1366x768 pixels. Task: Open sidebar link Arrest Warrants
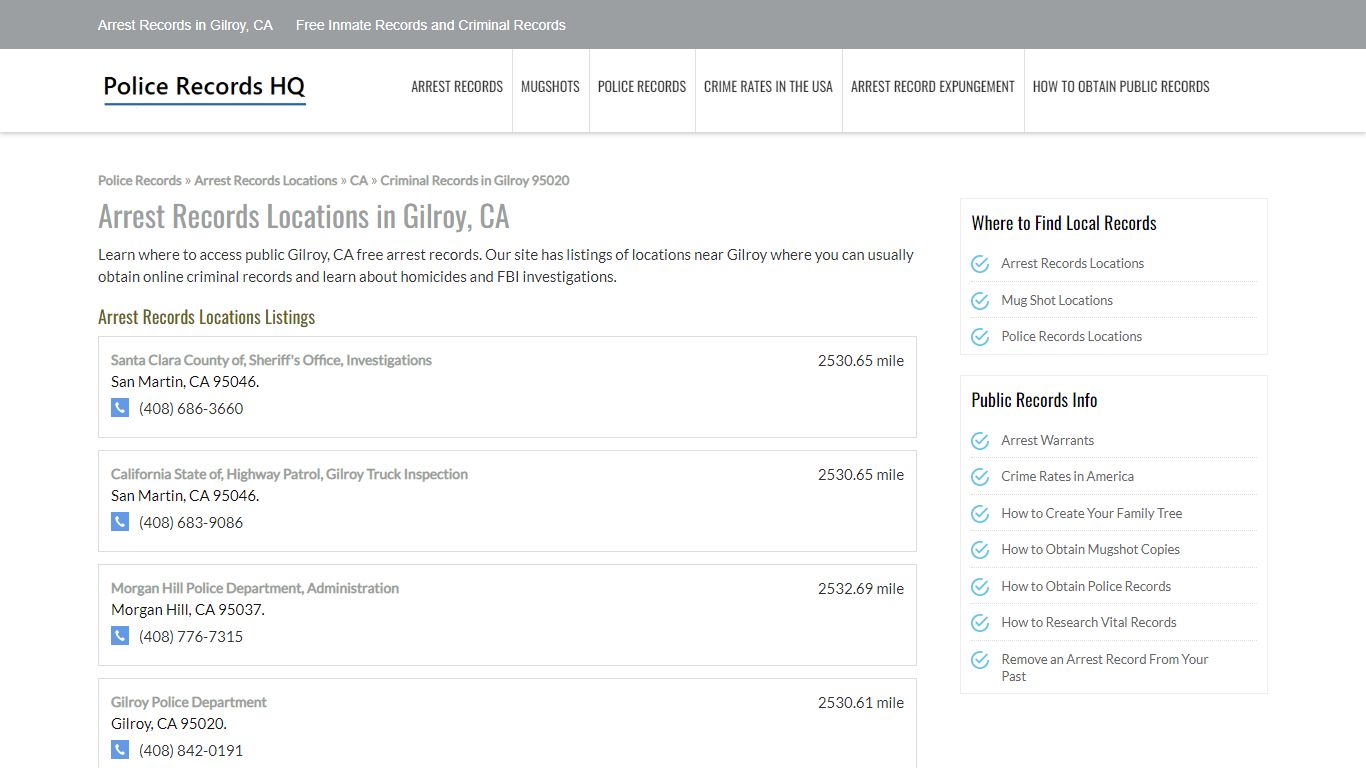pos(1047,440)
